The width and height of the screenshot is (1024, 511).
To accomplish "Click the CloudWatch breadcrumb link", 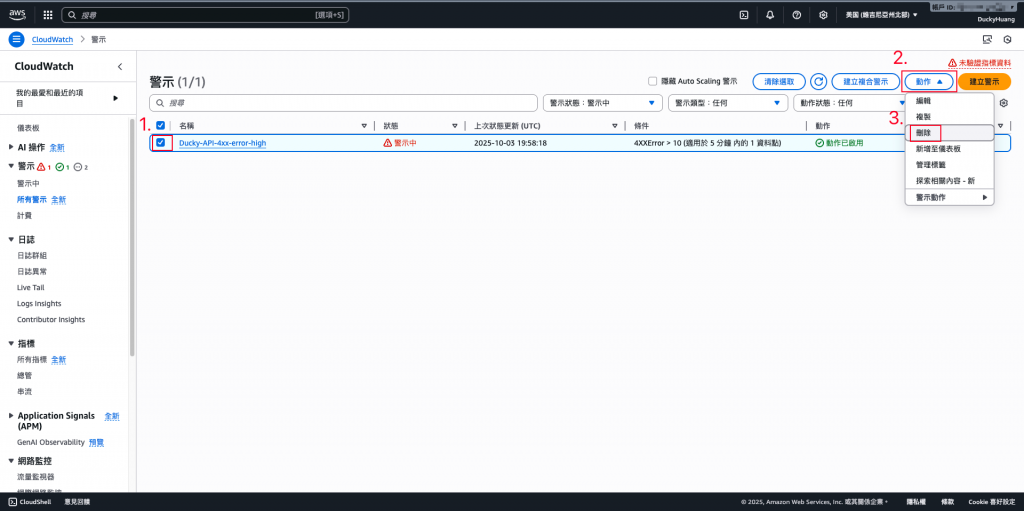I will pyautogui.click(x=52, y=39).
